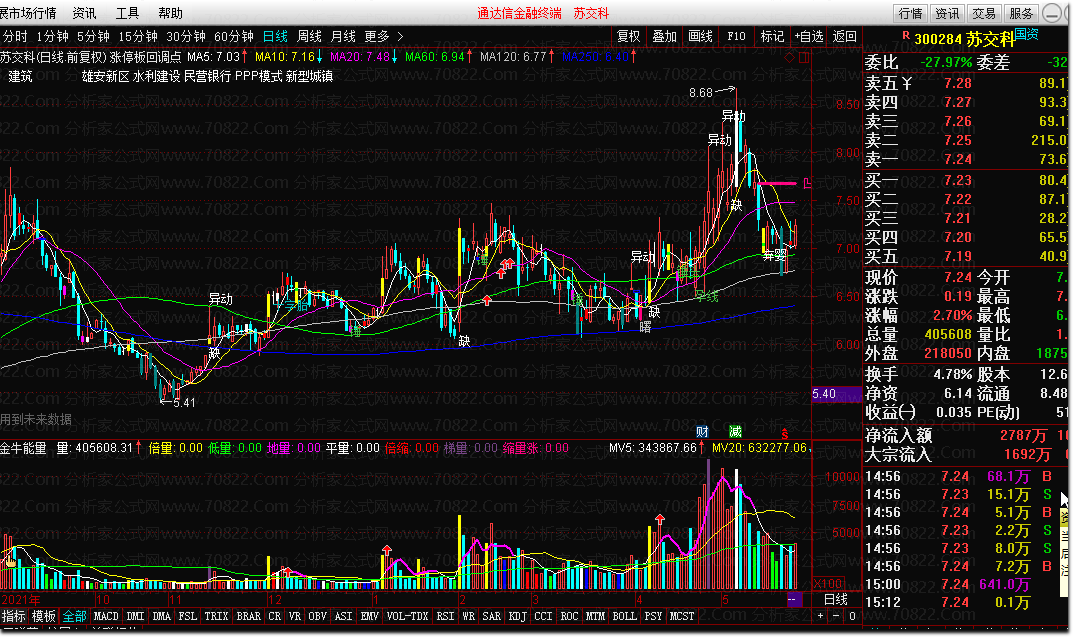The height and width of the screenshot is (637, 1074).
Task: Click the 行情 button at top right
Action: [910, 13]
